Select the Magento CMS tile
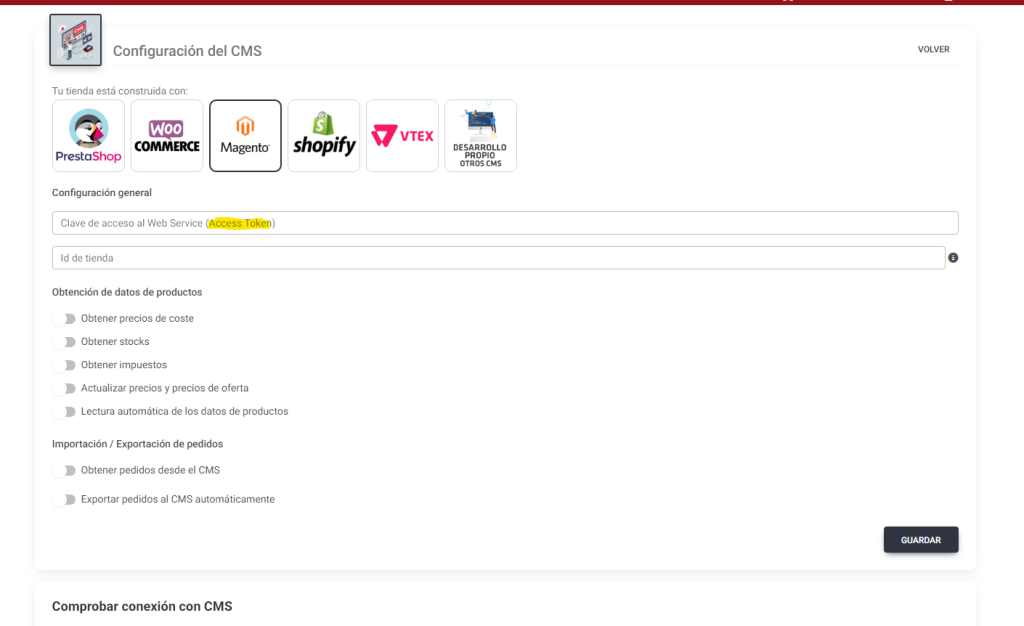The height and width of the screenshot is (626, 1024). (245, 136)
